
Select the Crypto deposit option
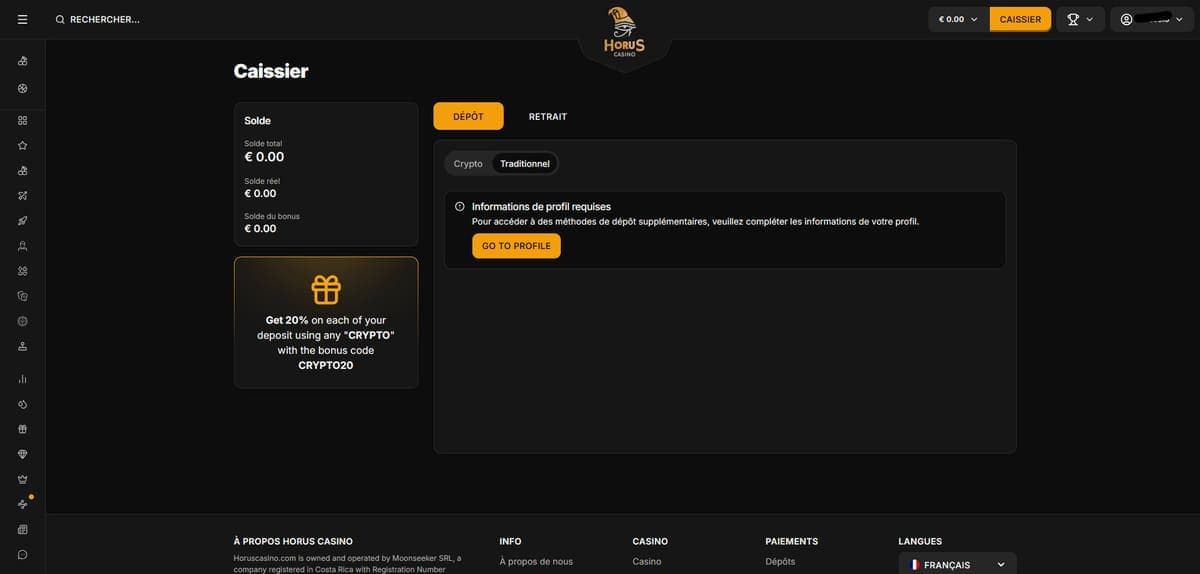468,163
